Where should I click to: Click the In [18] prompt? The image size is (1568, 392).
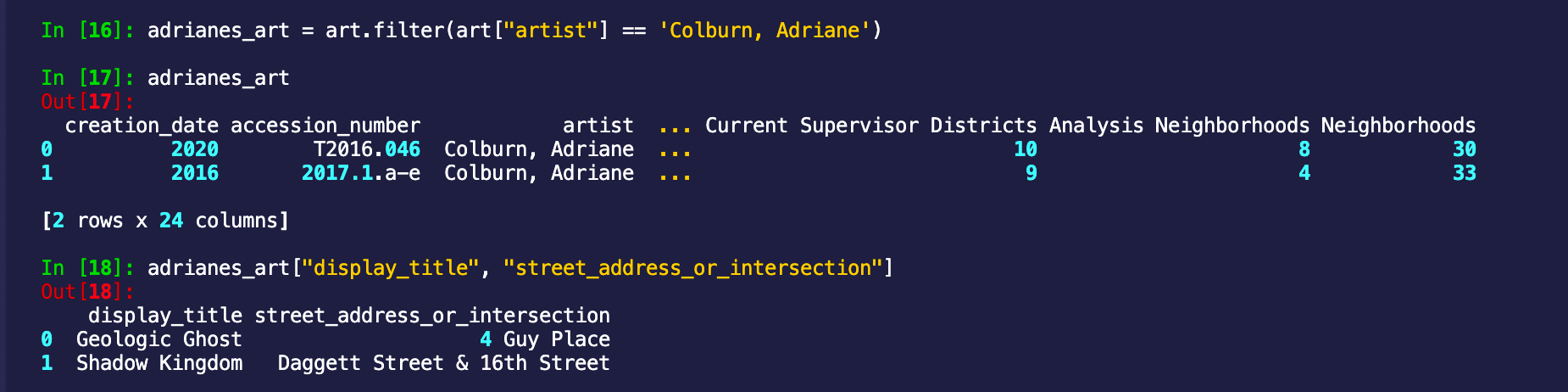click(87, 268)
